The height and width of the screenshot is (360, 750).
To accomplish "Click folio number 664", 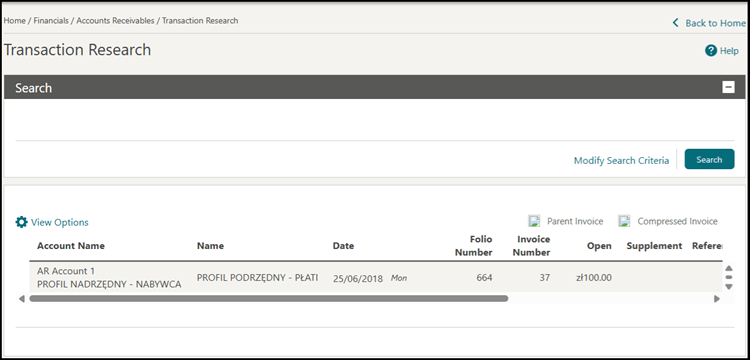I will click(x=484, y=277).
